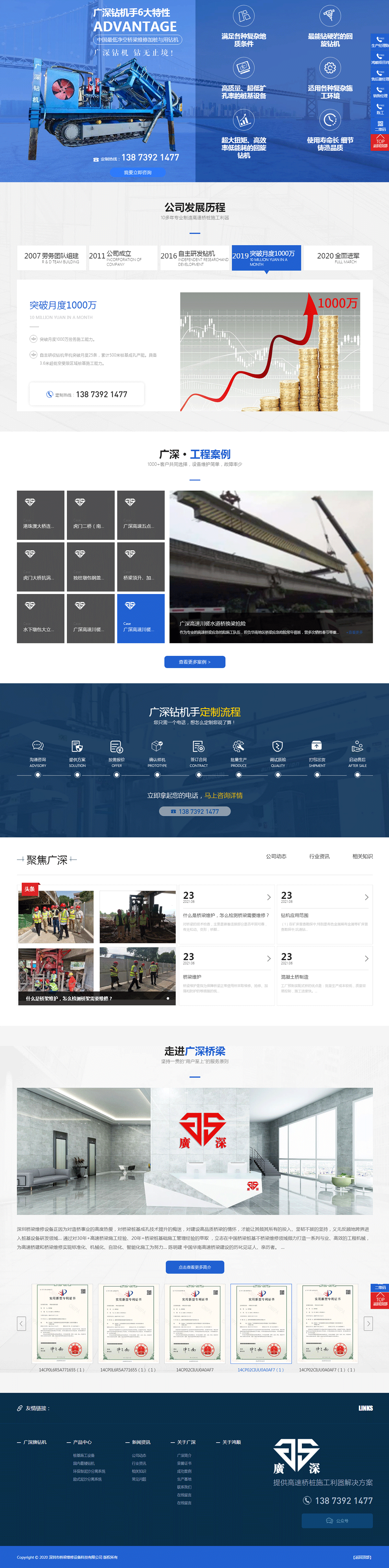Open the 荣誉证书 footer link
389x1568 pixels.
point(184,1463)
